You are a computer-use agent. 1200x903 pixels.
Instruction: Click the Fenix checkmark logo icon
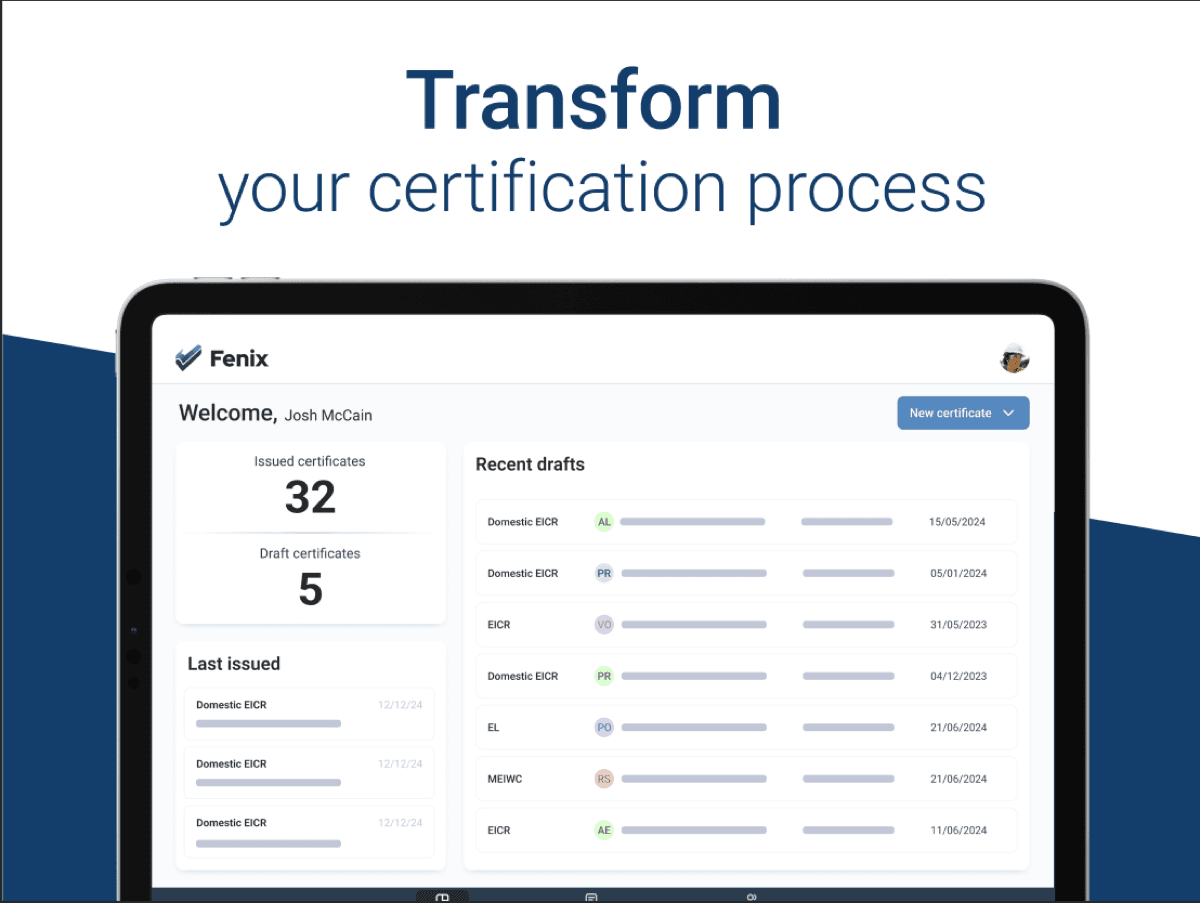point(188,358)
